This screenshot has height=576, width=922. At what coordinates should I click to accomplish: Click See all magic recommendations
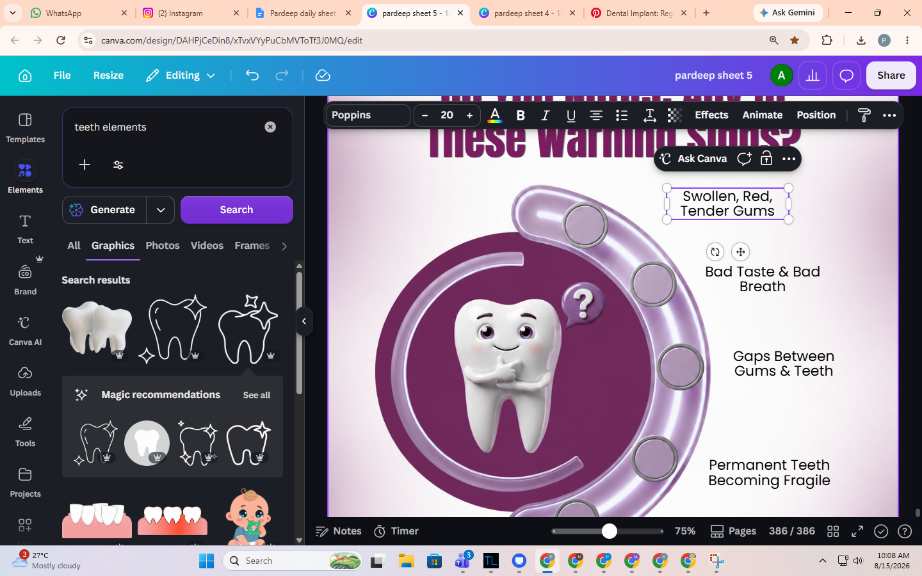256,395
